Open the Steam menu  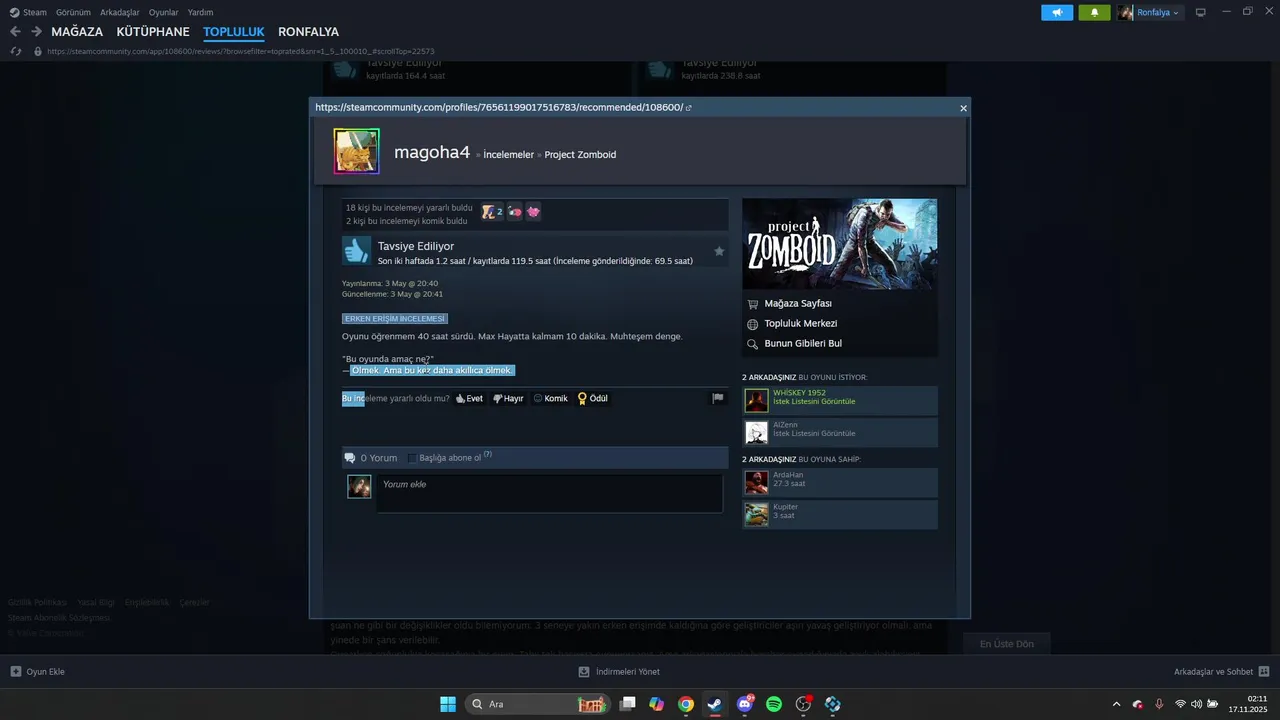tap(28, 12)
